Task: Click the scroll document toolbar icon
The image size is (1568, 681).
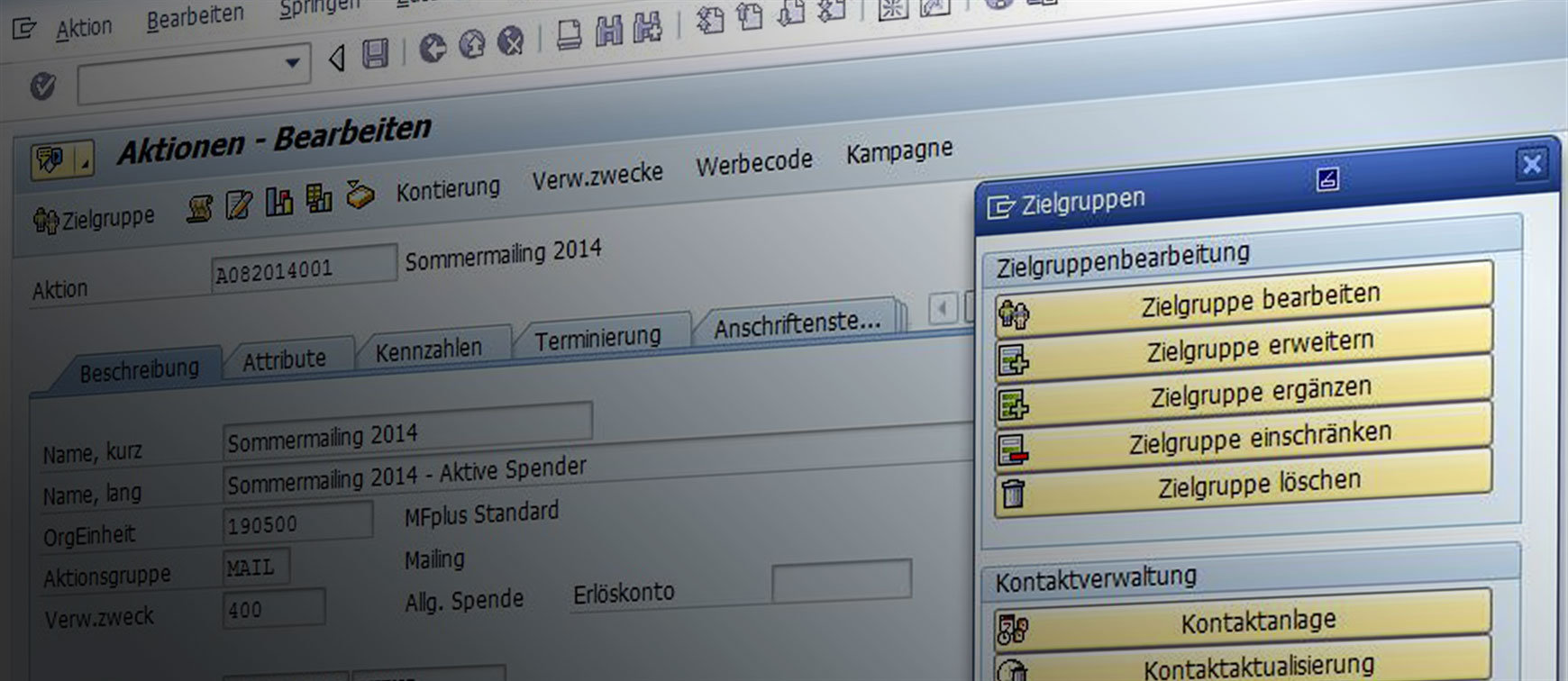Action: 200,208
